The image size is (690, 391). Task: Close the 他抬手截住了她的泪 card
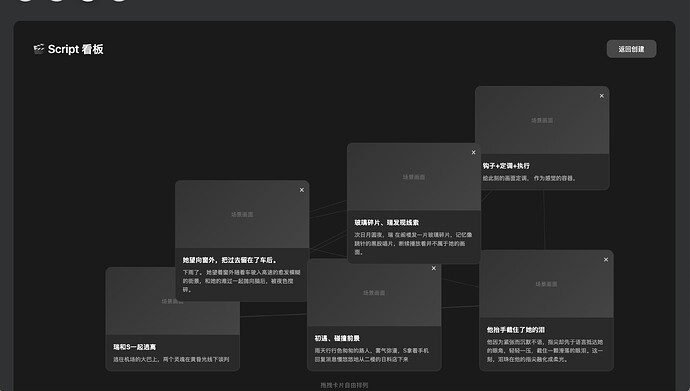(606, 260)
